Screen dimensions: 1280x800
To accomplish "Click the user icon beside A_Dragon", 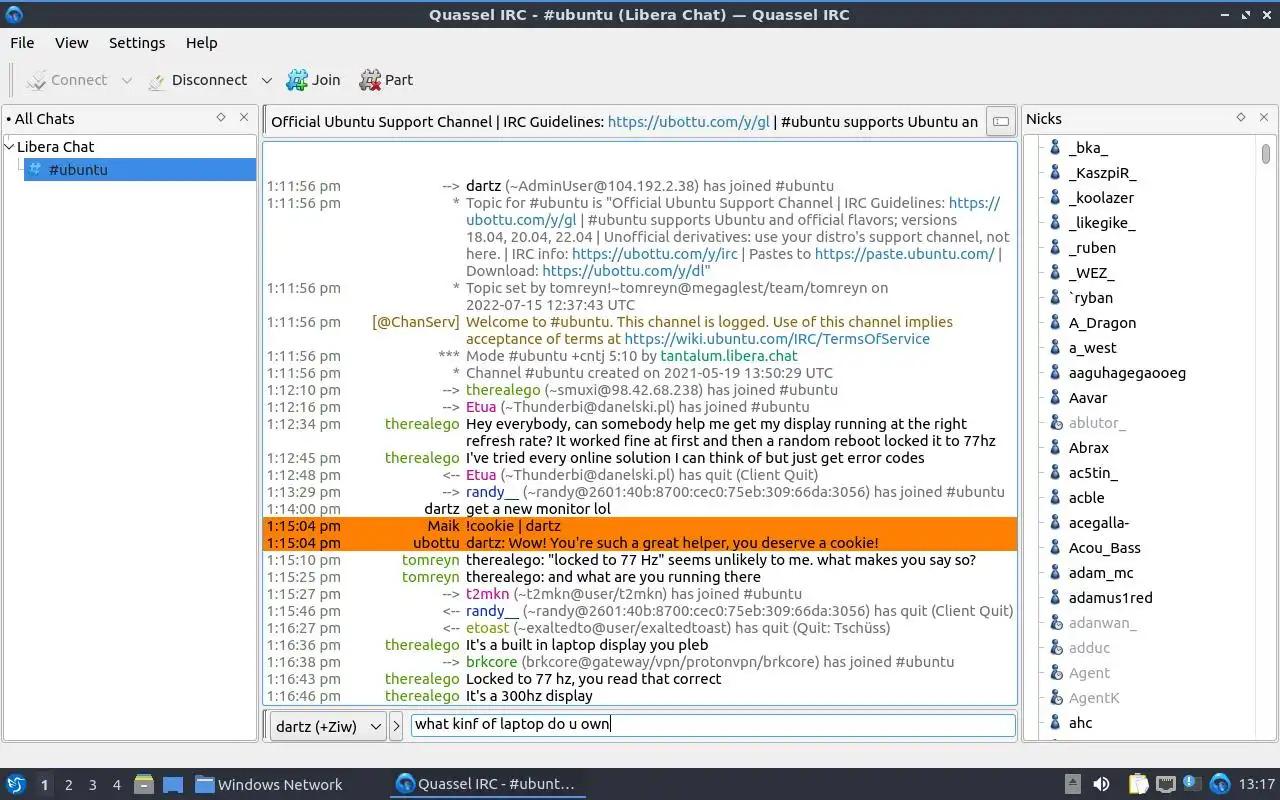I will [1054, 323].
